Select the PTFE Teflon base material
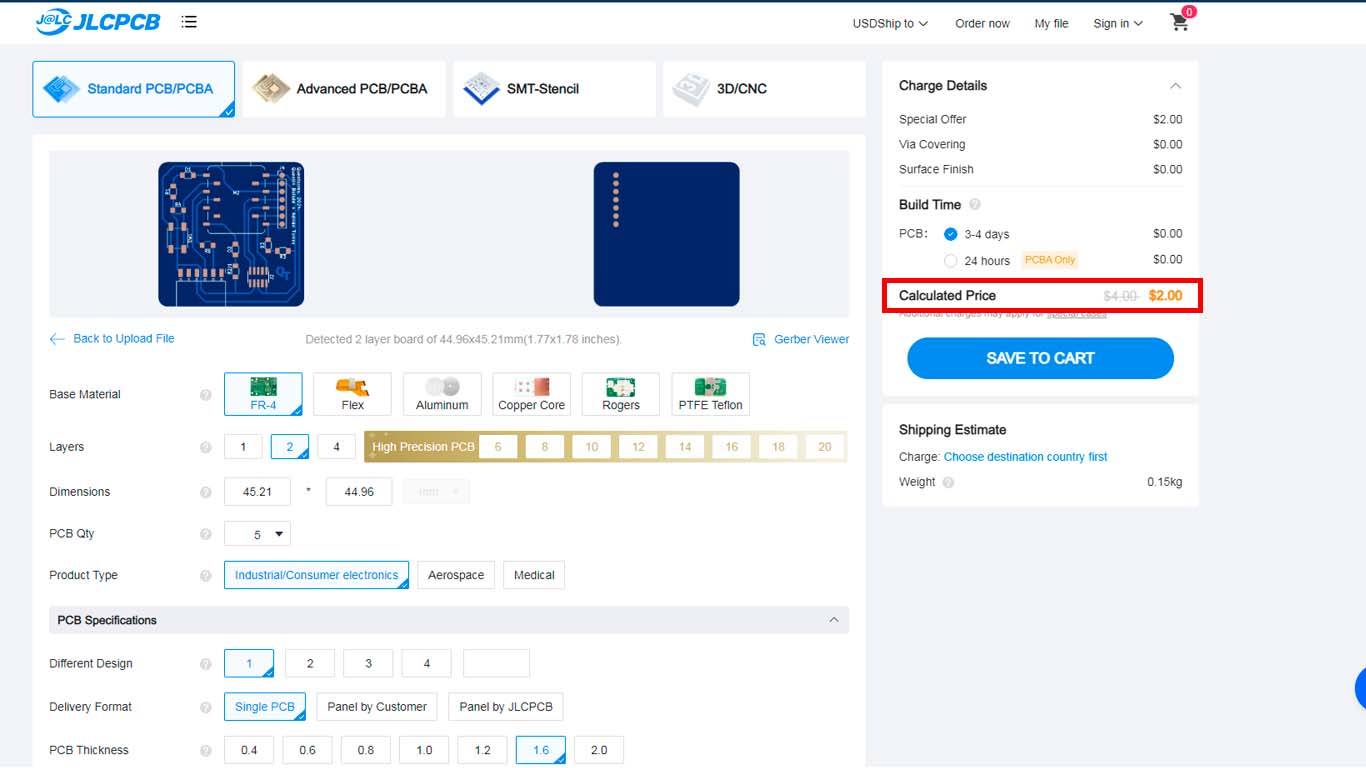 pyautogui.click(x=710, y=394)
